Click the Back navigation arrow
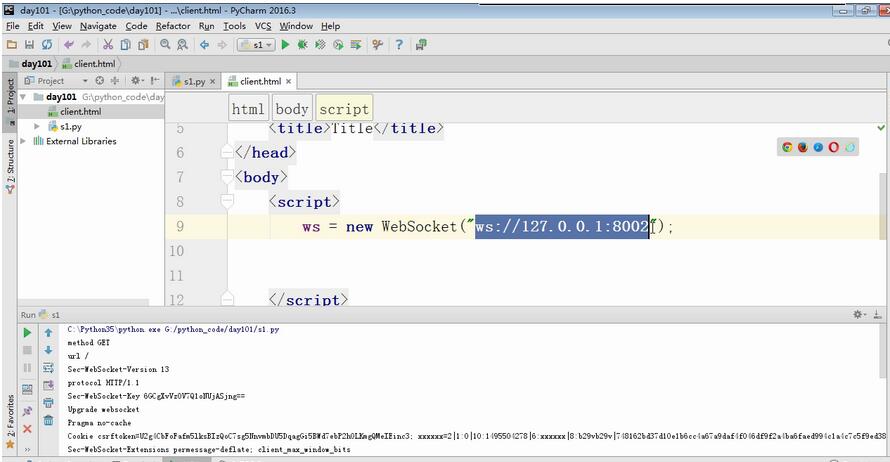The image size is (890, 462). coord(204,44)
